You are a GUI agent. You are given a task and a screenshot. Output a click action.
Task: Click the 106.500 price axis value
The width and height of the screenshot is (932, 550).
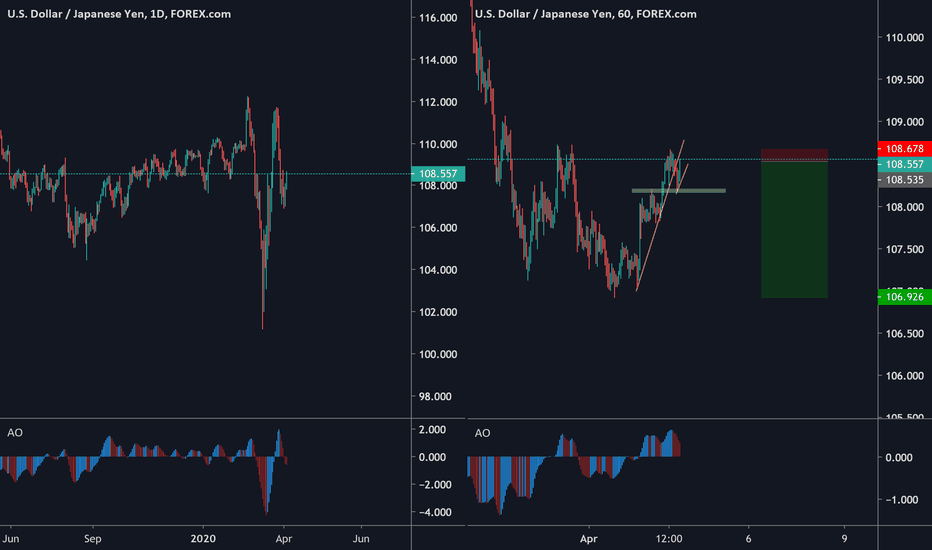coord(905,334)
